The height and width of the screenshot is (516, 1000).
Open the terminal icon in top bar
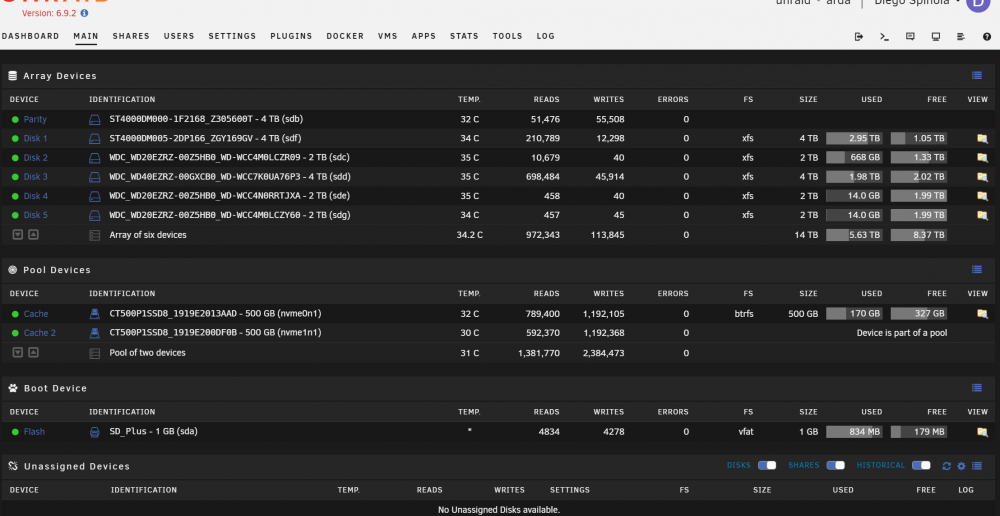coord(885,36)
